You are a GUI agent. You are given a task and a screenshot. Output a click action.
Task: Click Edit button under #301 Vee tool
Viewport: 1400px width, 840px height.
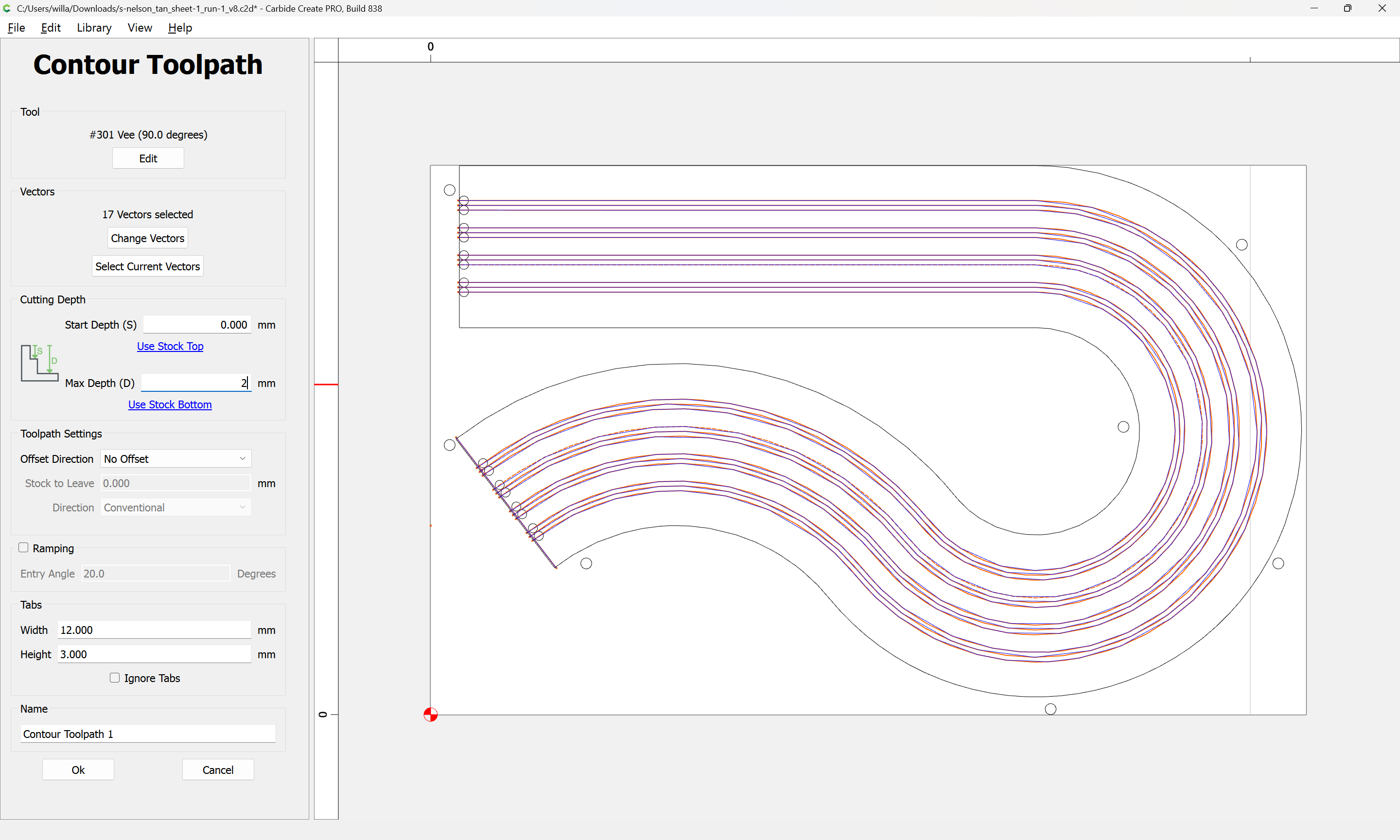(x=148, y=158)
